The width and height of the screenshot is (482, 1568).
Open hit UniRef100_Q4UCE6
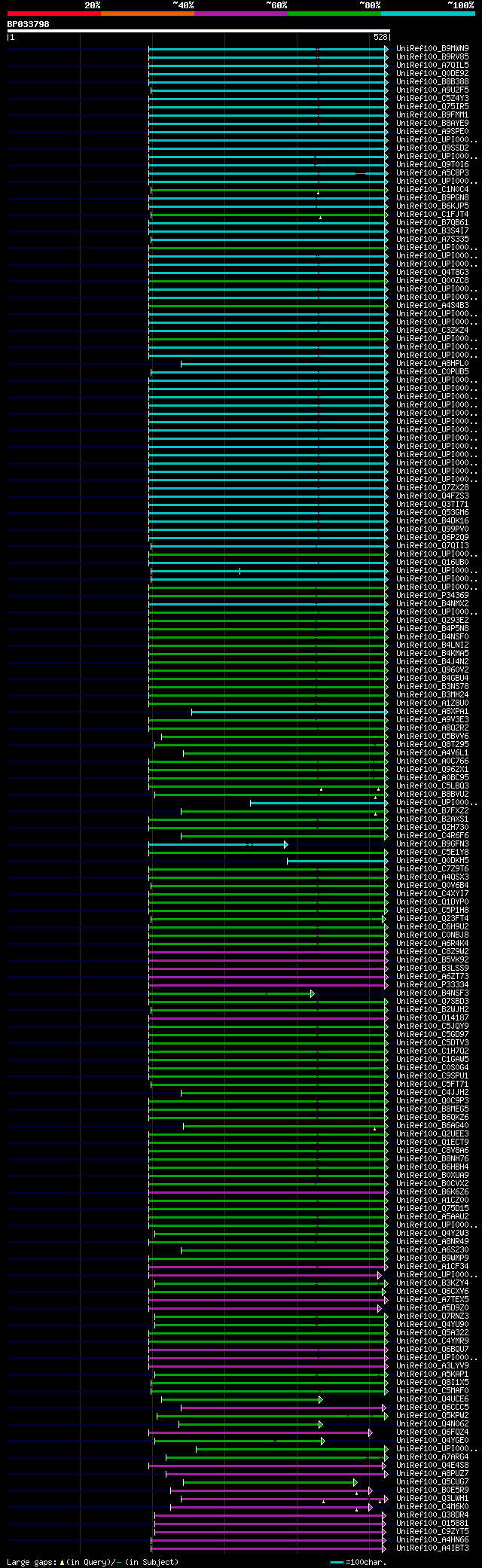(432, 1399)
